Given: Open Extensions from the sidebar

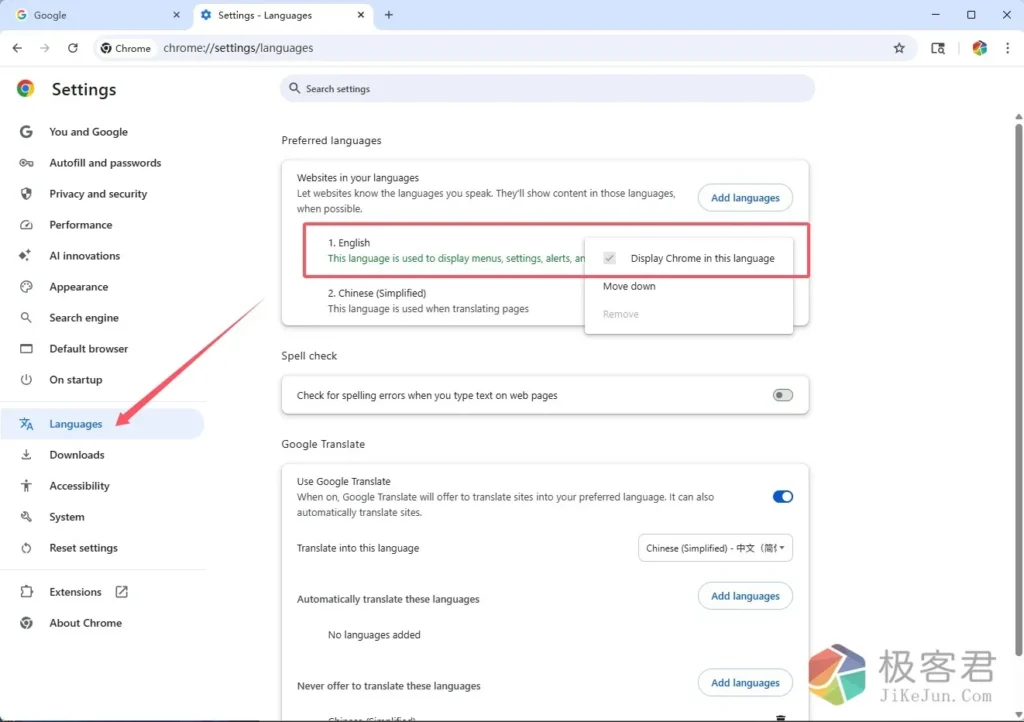Looking at the screenshot, I should [x=76, y=592].
